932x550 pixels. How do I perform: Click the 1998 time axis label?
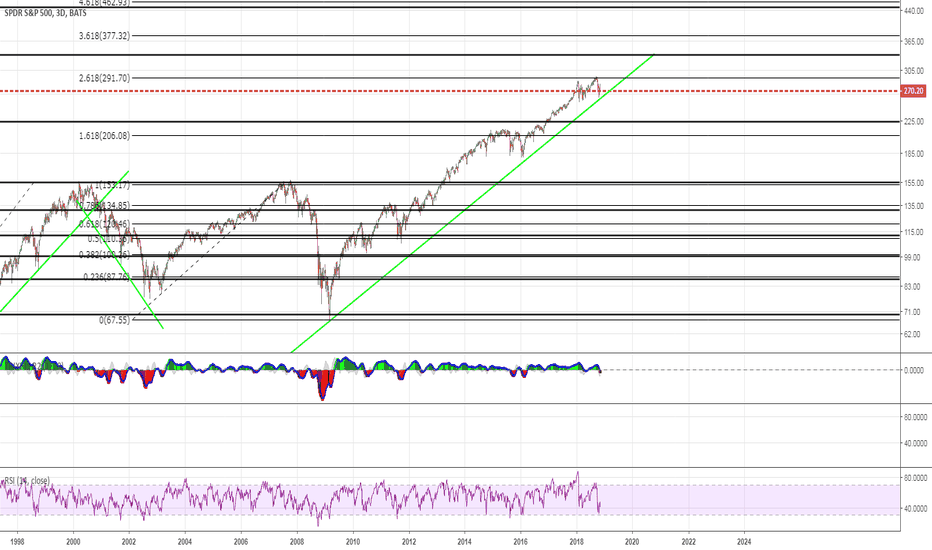pyautogui.click(x=17, y=542)
